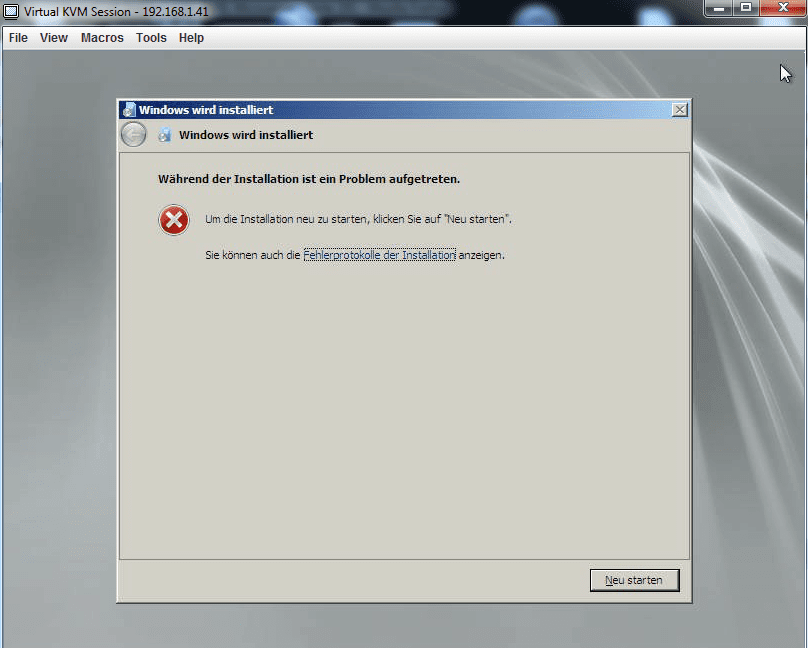Open the Help menu
Screen dimensions: 808x648
coord(191,38)
